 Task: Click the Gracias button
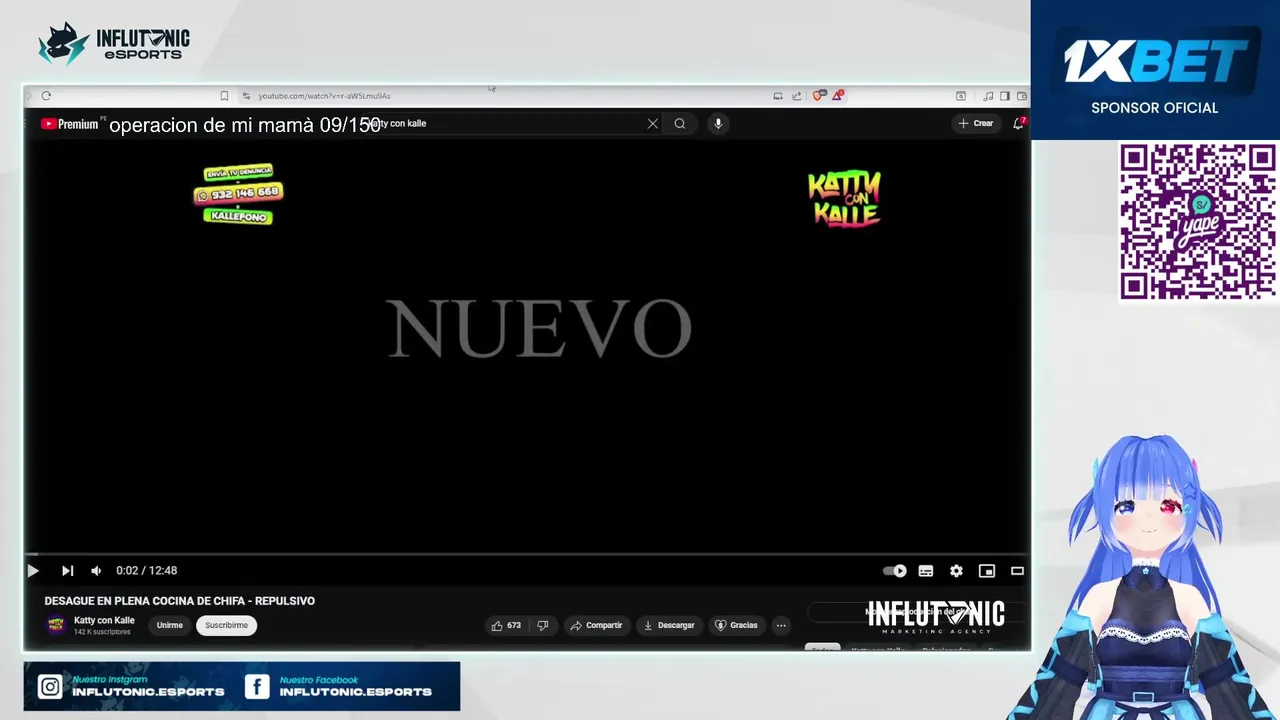coord(736,626)
